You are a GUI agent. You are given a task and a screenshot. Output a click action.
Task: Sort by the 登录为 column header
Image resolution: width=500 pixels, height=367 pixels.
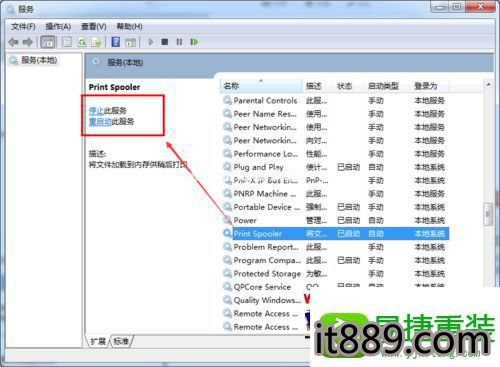(x=429, y=86)
